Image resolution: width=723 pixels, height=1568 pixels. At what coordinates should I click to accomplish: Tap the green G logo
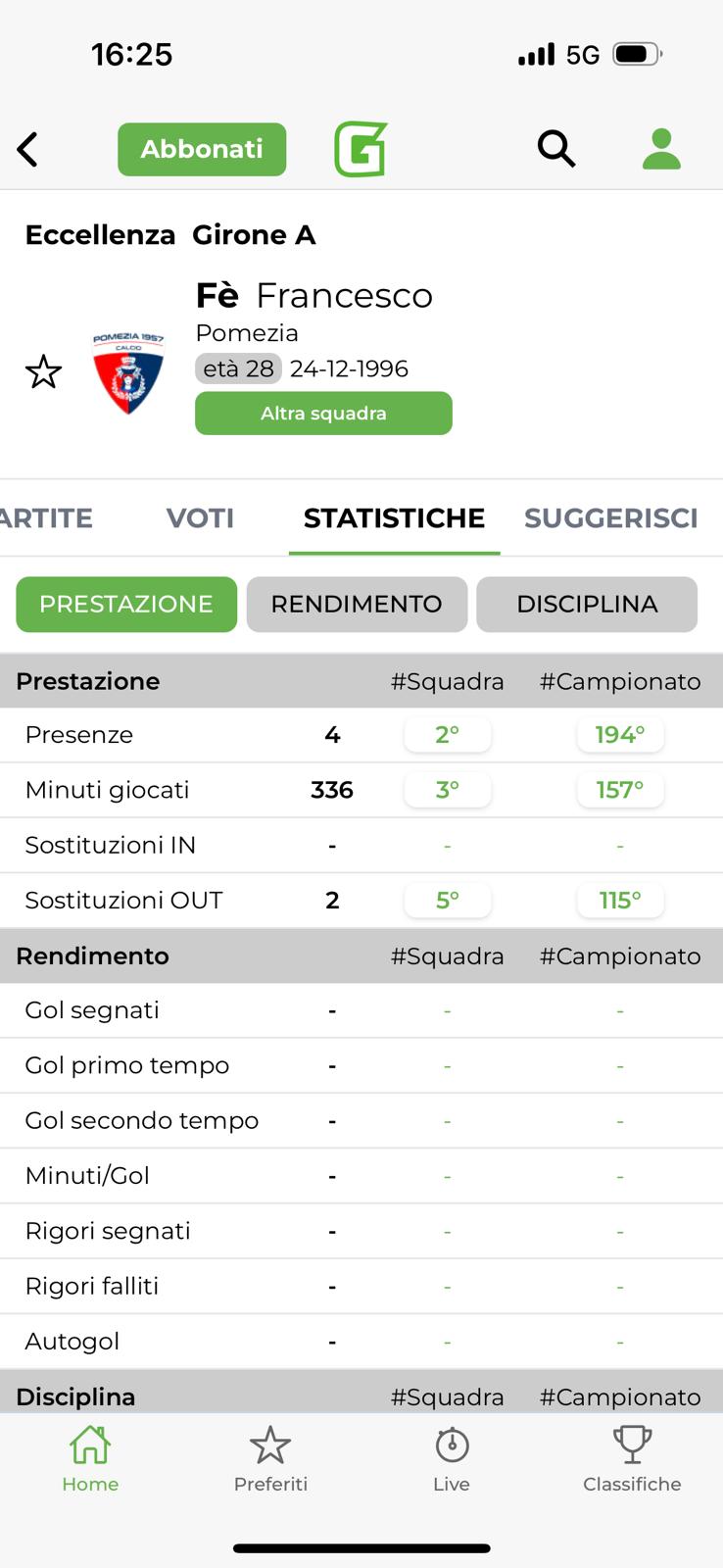click(361, 149)
